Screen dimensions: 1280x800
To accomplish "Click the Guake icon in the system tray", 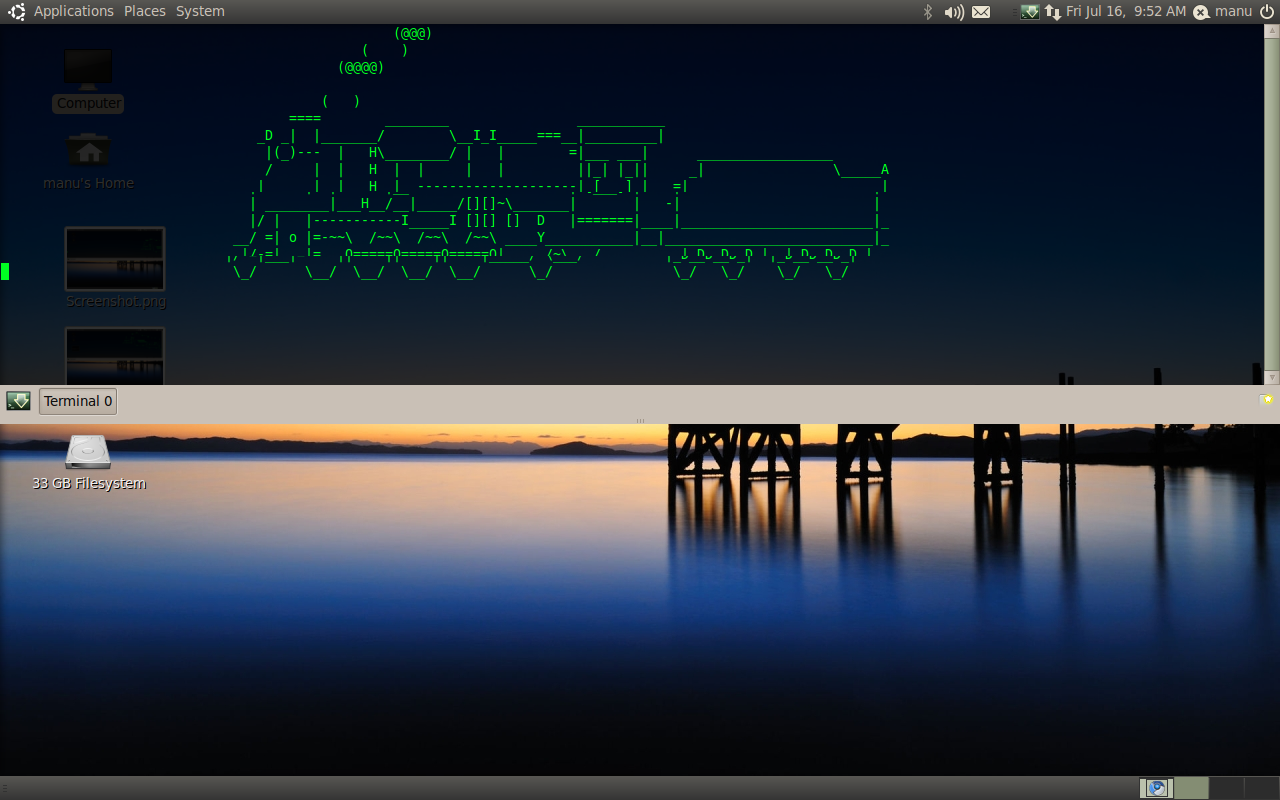I will [1030, 11].
